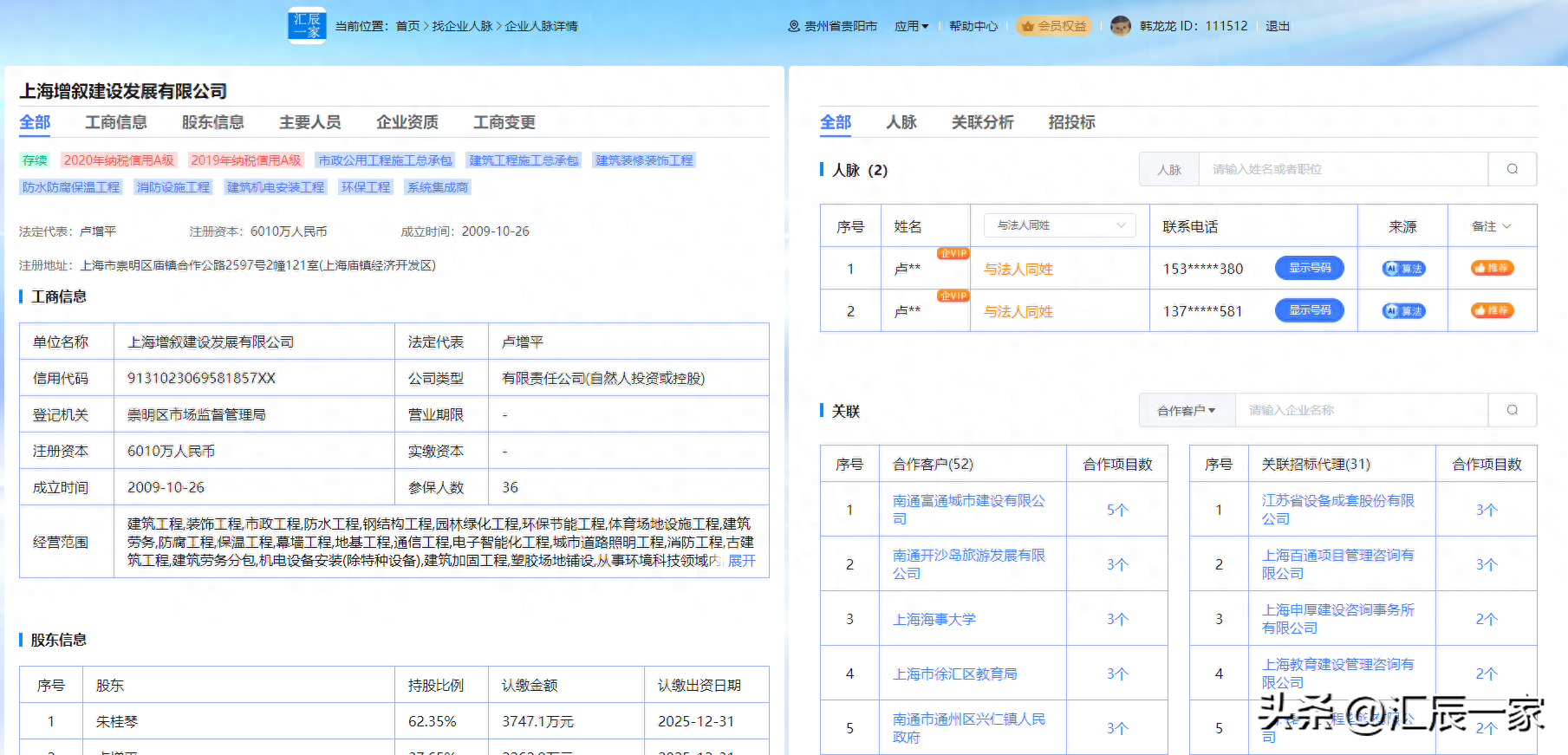
Task: Select the 人脉 tab in right panel
Action: pyautogui.click(x=901, y=122)
